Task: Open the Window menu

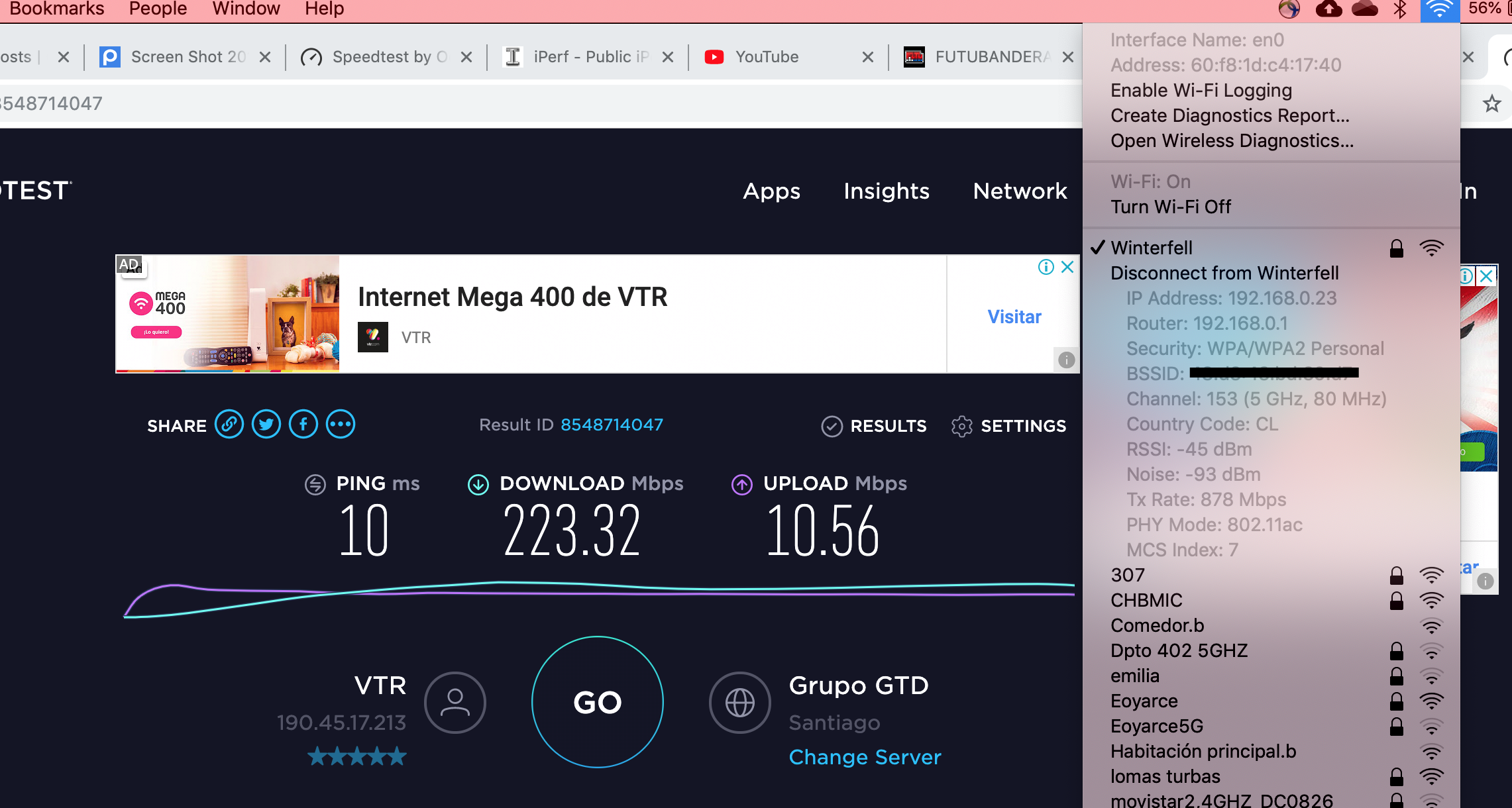Action: [246, 9]
